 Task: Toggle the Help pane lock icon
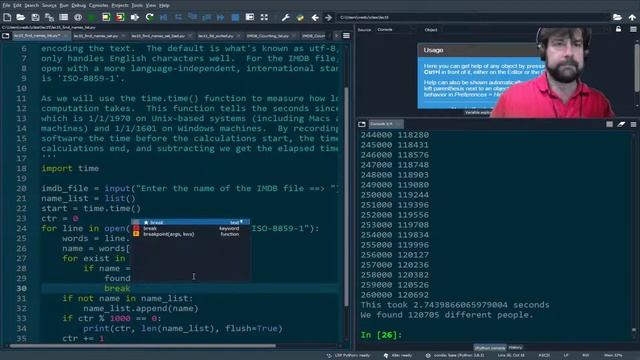(x=618, y=29)
